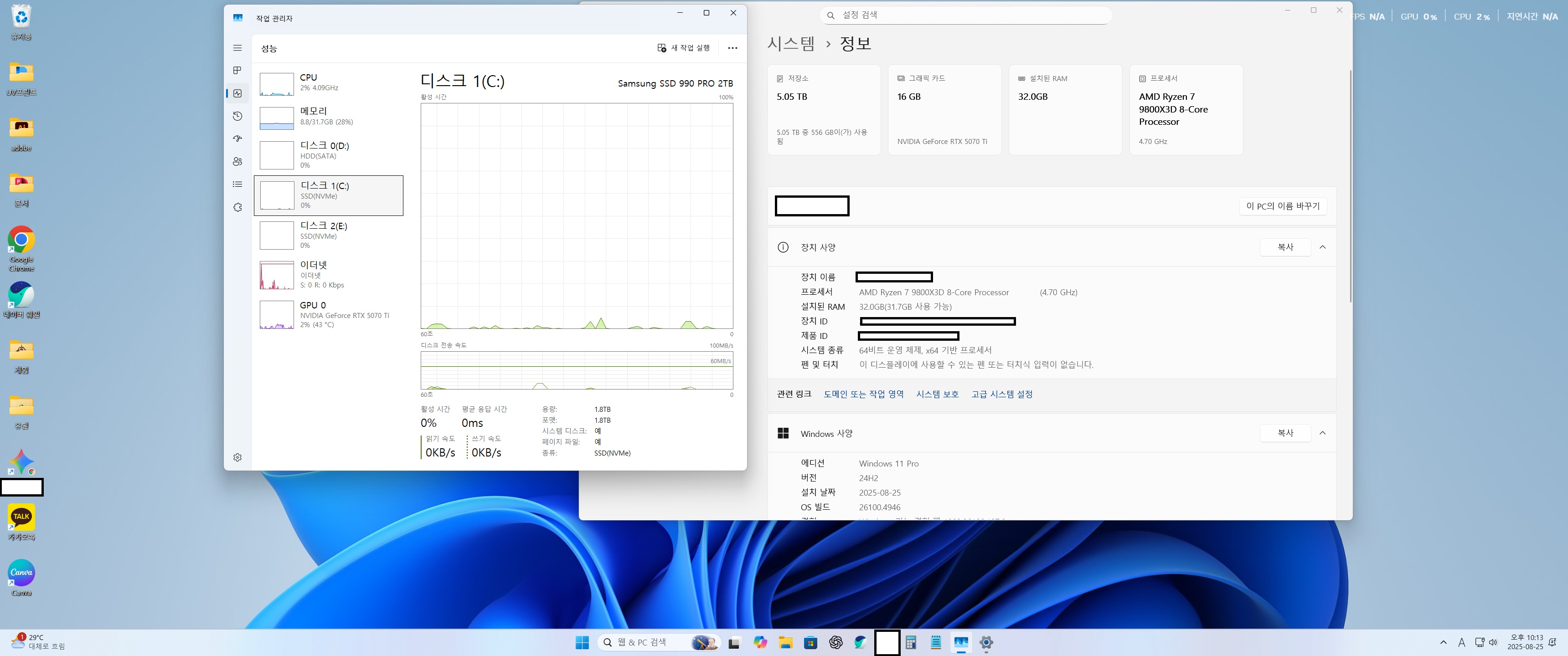Viewport: 1568px width, 656px height.
Task: Click the info icon beside 장치 사양
Action: [x=783, y=247]
